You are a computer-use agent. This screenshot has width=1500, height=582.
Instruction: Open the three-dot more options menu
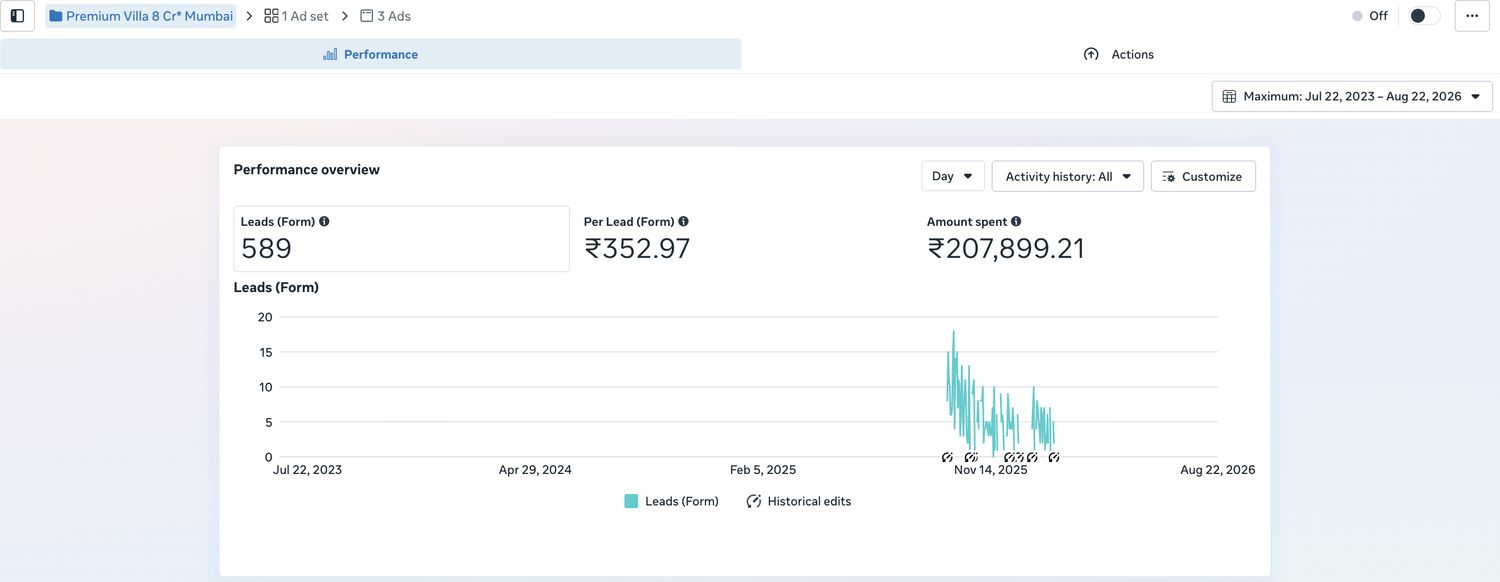pyautogui.click(x=1472, y=16)
